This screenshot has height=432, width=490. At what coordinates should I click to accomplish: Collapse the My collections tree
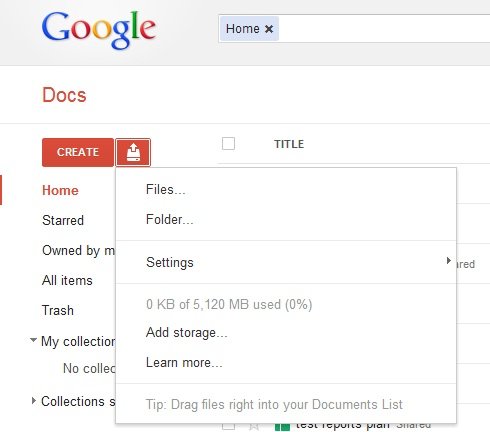33,340
